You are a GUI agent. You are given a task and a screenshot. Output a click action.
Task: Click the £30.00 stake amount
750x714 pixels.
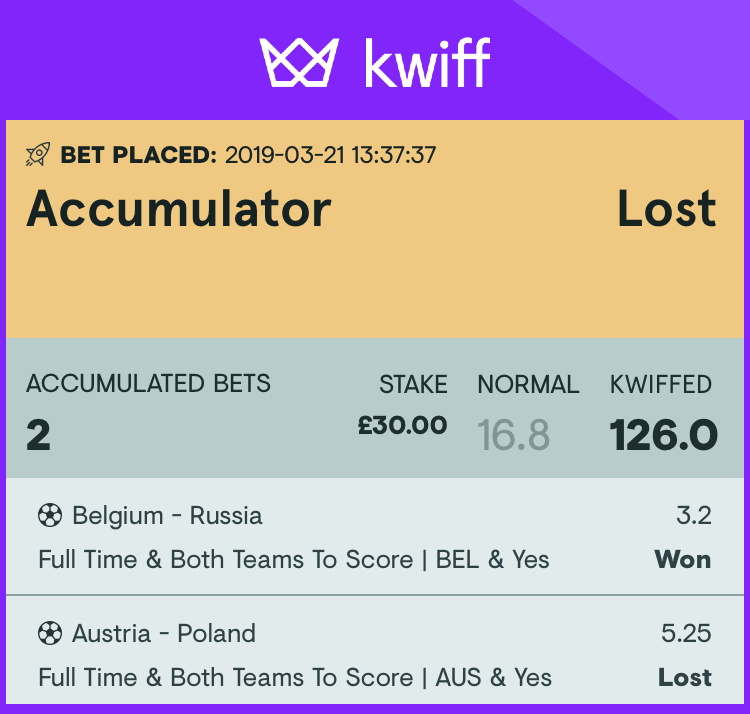tap(403, 425)
